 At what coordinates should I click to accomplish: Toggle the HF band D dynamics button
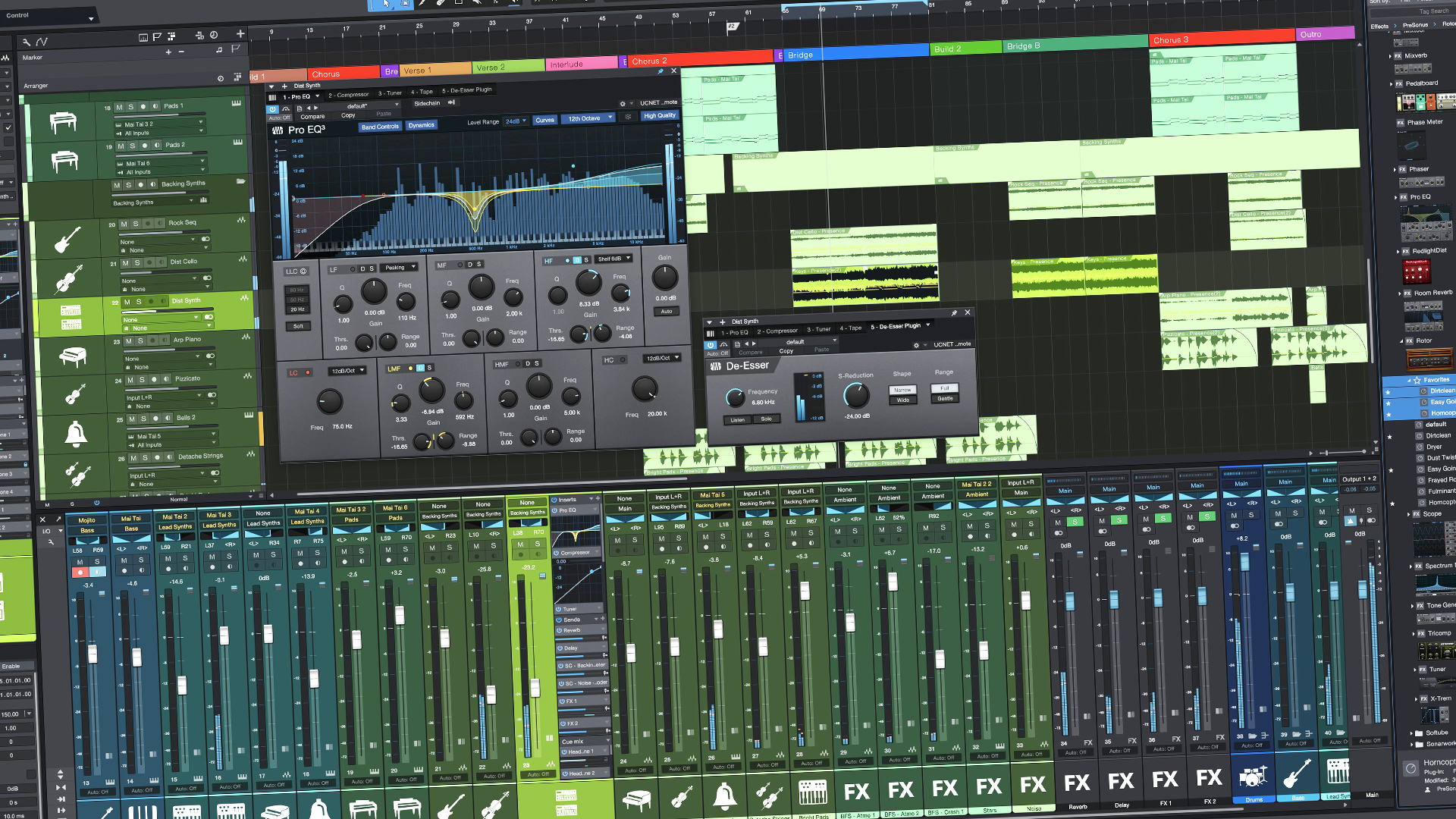pos(576,260)
